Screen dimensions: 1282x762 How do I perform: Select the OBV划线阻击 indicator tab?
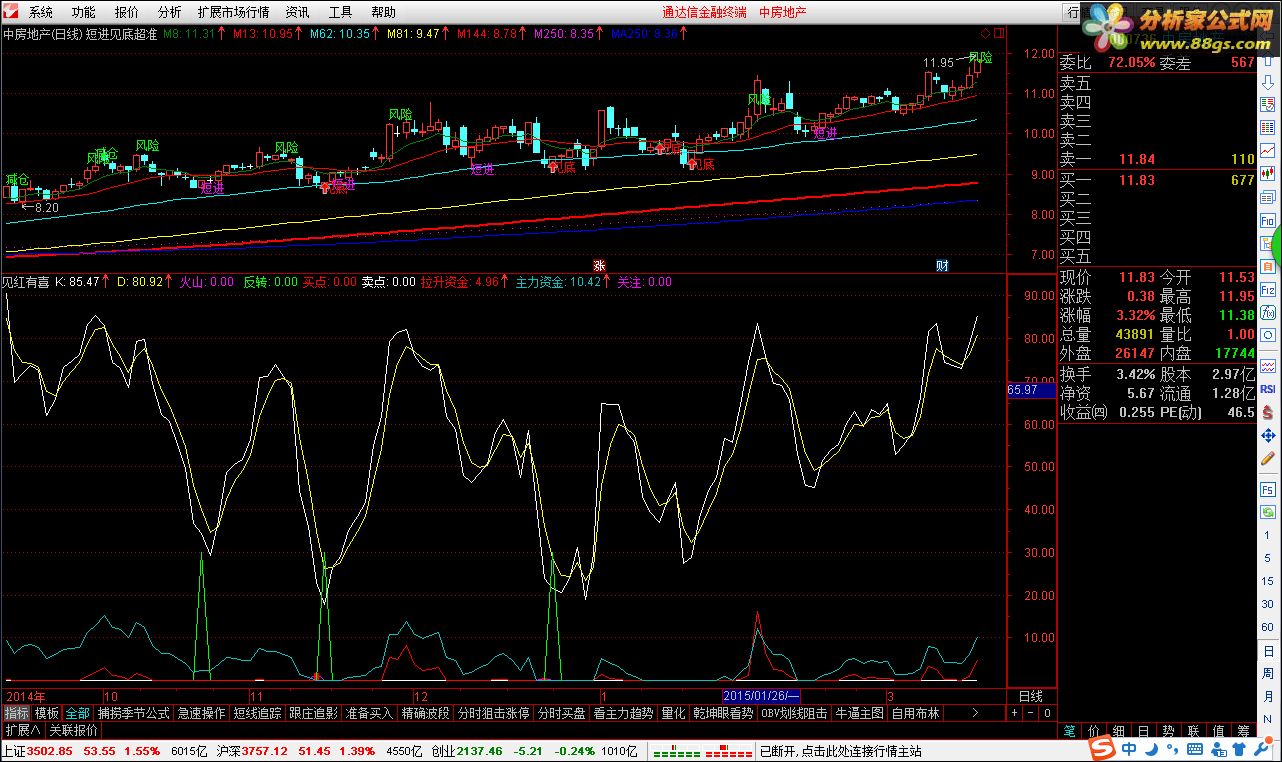point(794,713)
